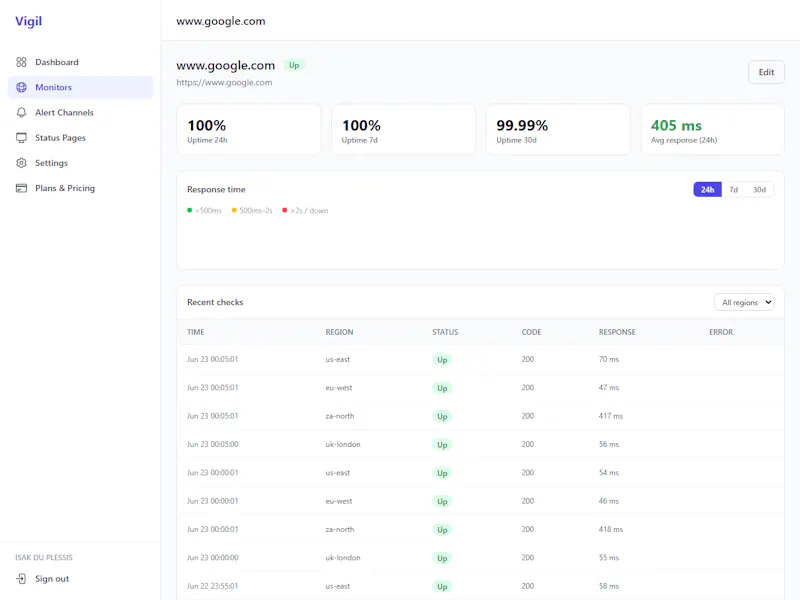The width and height of the screenshot is (800, 600).
Task: Click the REGION column header
Action: coord(339,332)
